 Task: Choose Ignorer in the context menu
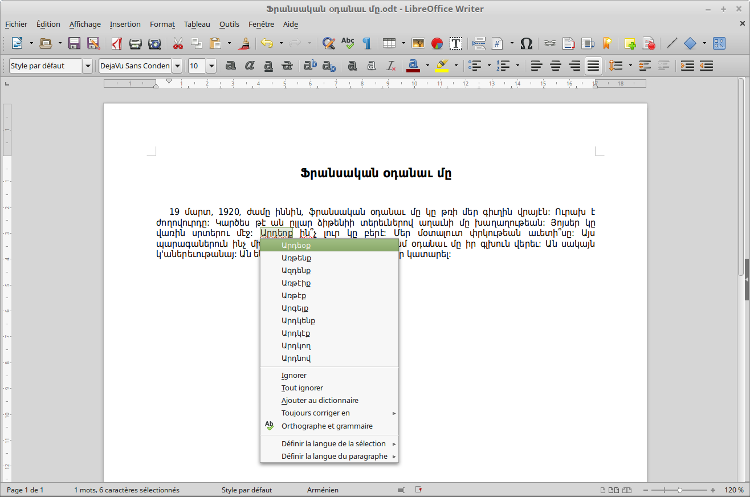(329, 376)
